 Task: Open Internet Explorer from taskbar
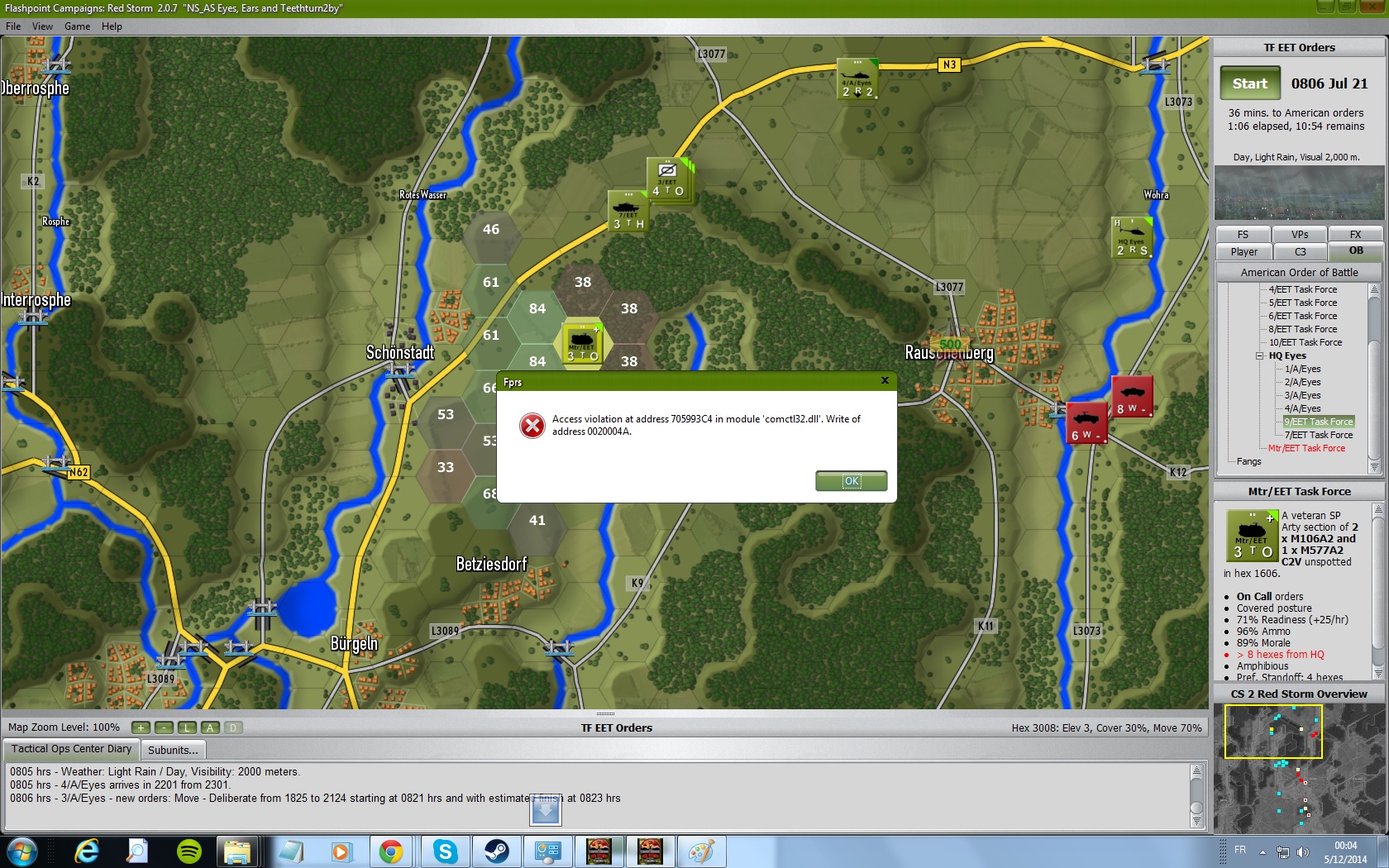(86, 851)
